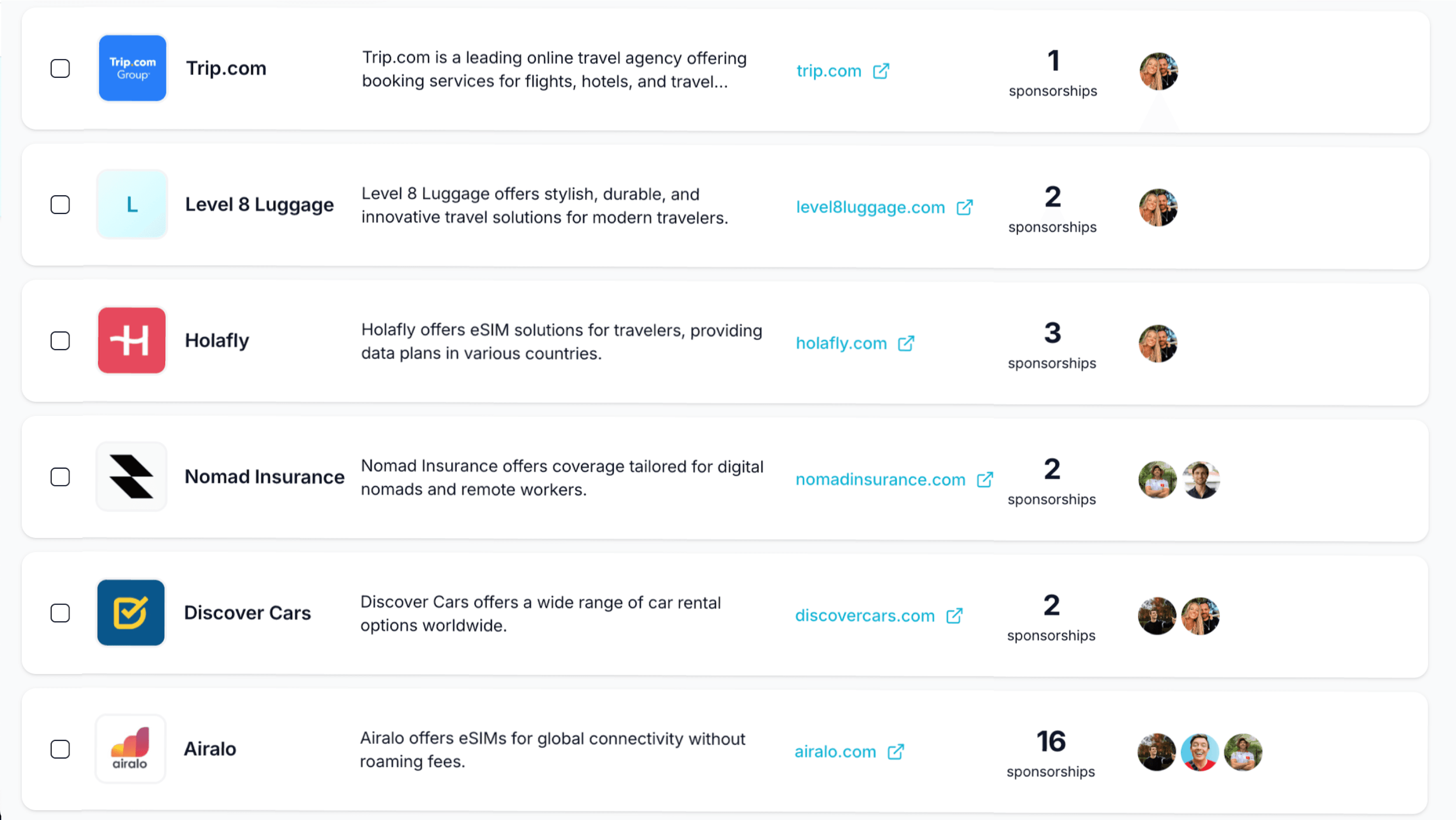Click the external link icon beside trip.com
1456x820 pixels.
(x=881, y=71)
